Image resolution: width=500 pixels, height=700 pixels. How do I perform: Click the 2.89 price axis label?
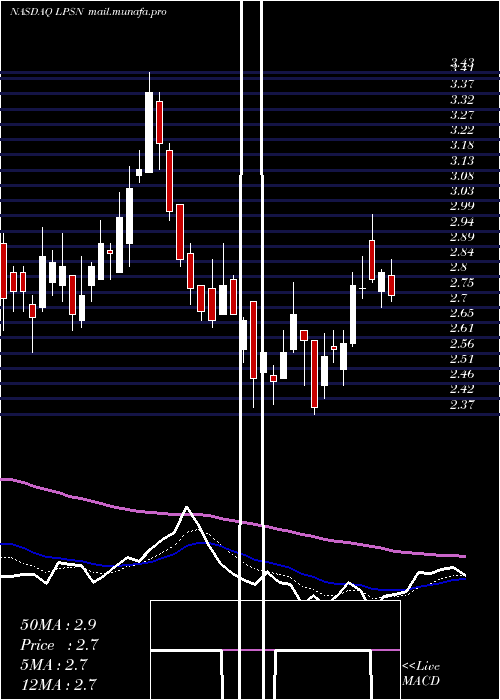462,237
